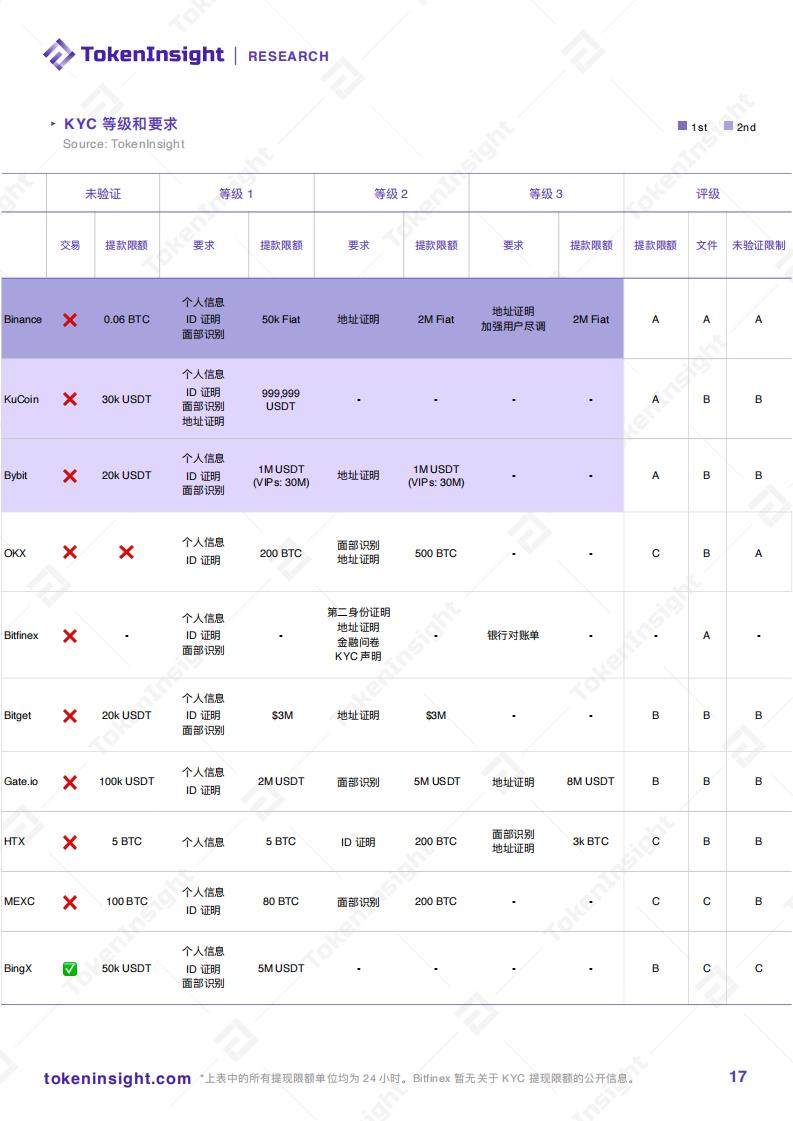The image size is (793, 1121).
Task: Click the 100k USDT cell for Gate.io
Action: (127, 781)
